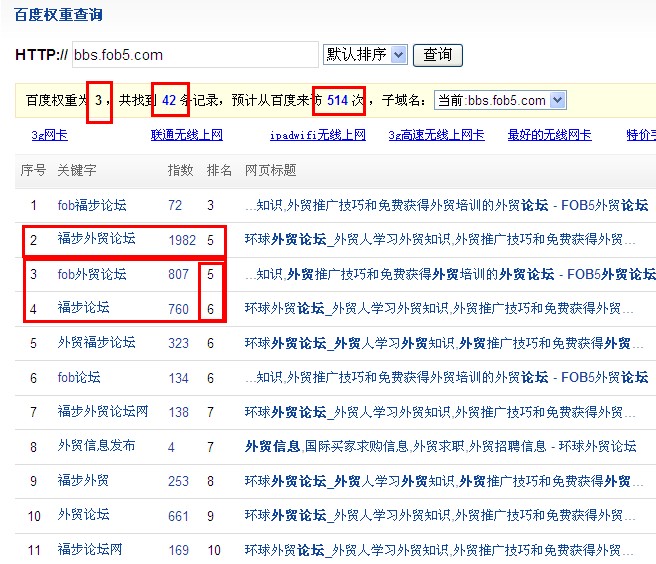This screenshot has width=656, height=564.
Task: Click the index value 1982
Action: (x=182, y=240)
